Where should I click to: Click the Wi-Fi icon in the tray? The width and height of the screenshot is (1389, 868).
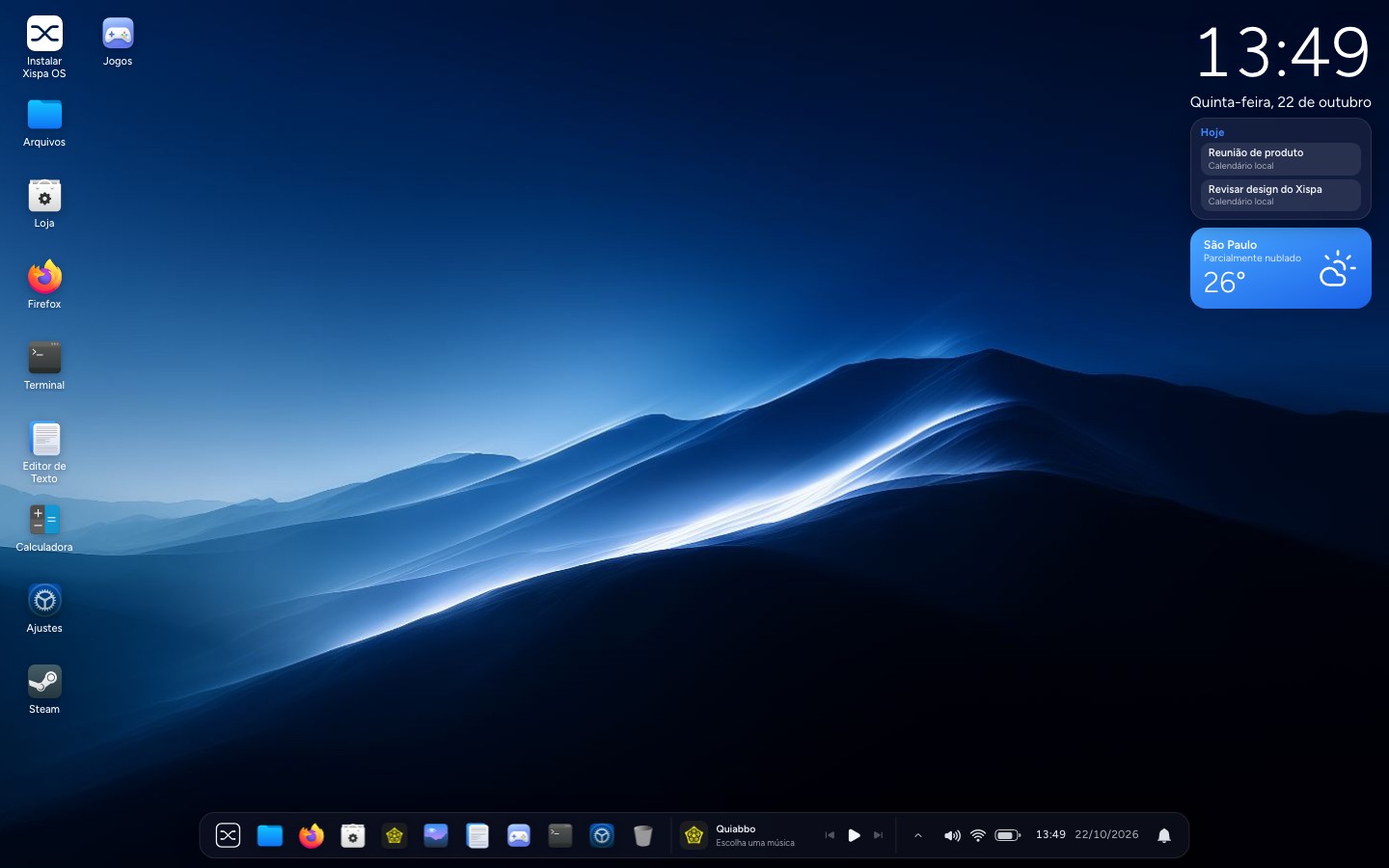978,835
